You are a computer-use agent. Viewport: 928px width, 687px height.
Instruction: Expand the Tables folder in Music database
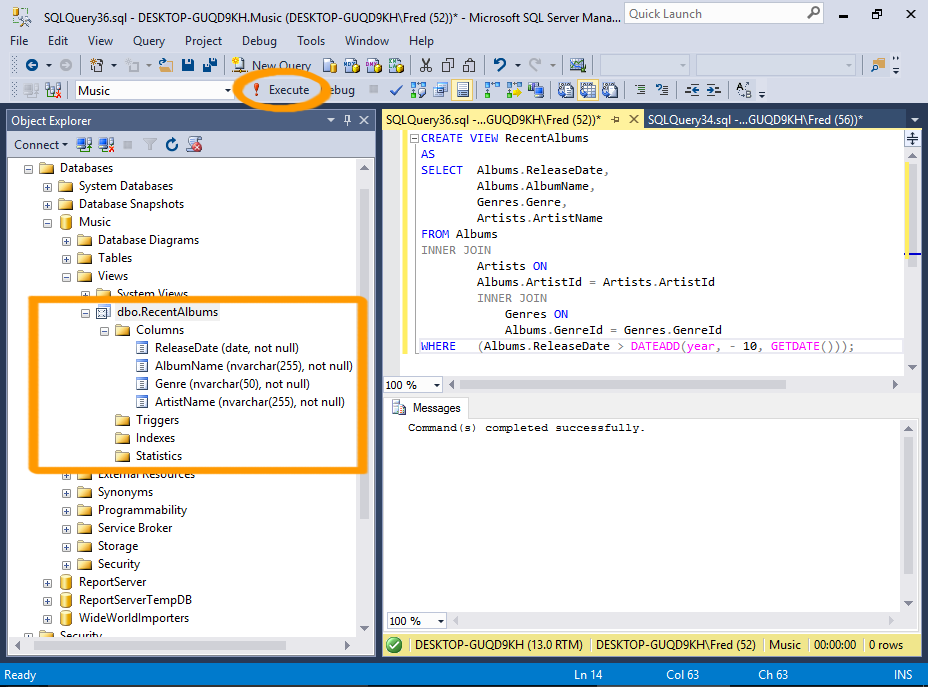coord(66,258)
